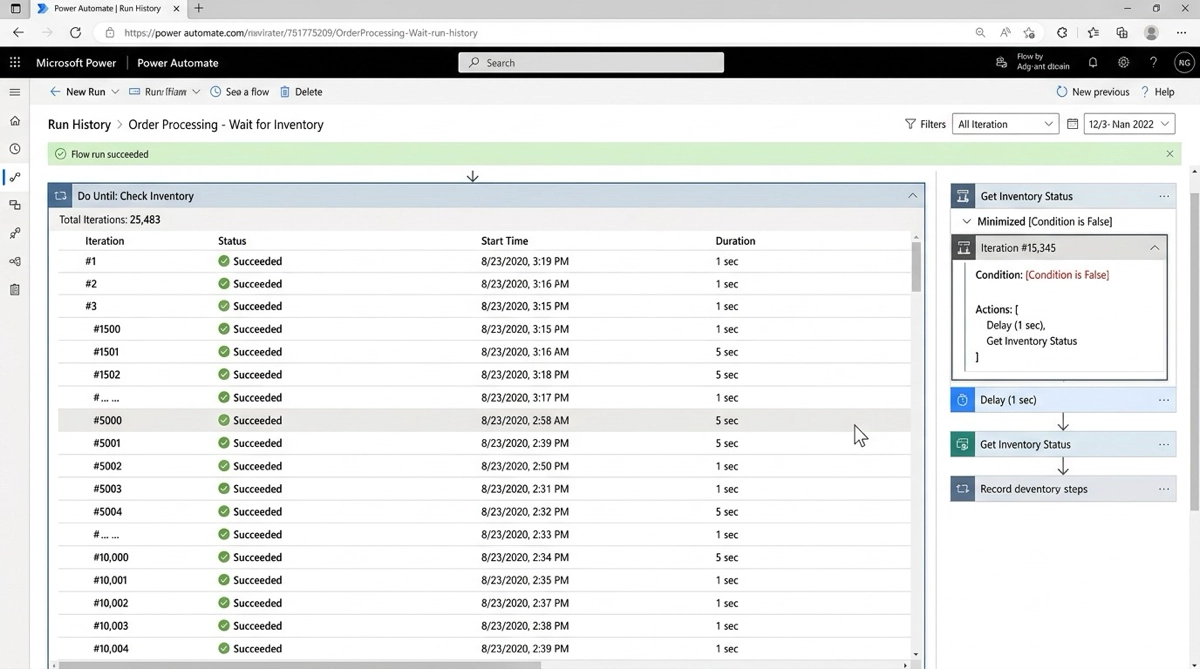Click the help question mark in header
Screen dimensions: 1200x669
1153,62
